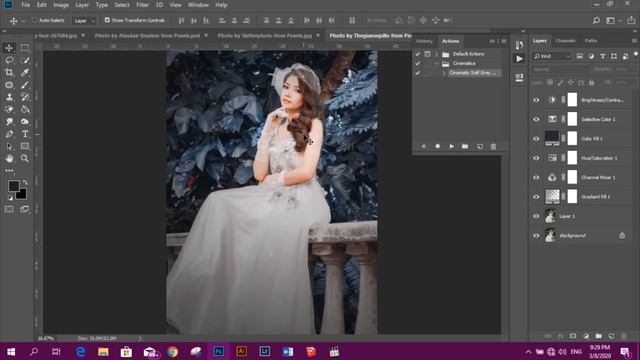Select the Eyedropper tool
Screen dimensions: 640x360
[x=25, y=73]
